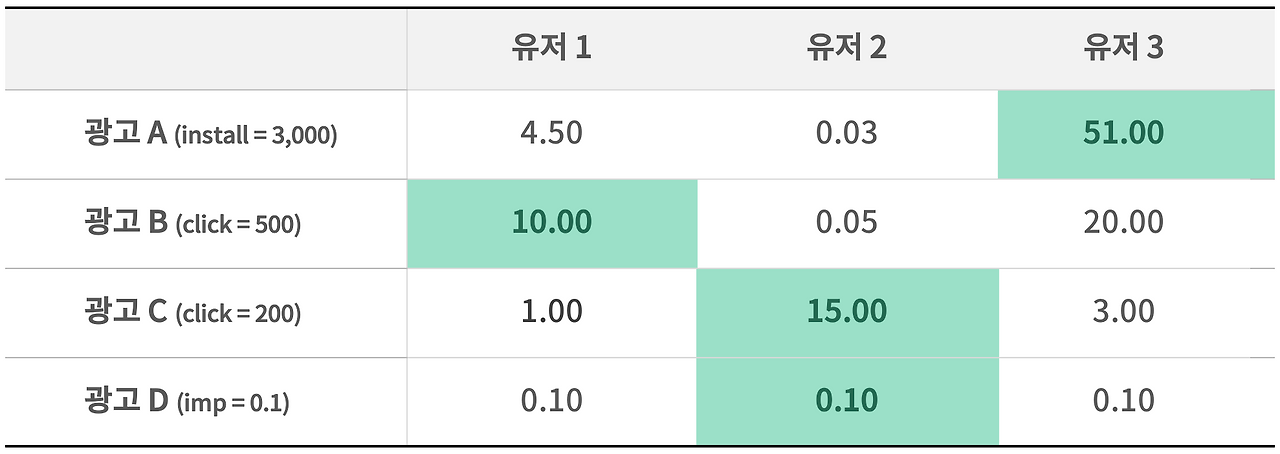Click the 유저 3 column header
Screen dimensions: 1280x454
(x=1124, y=48)
